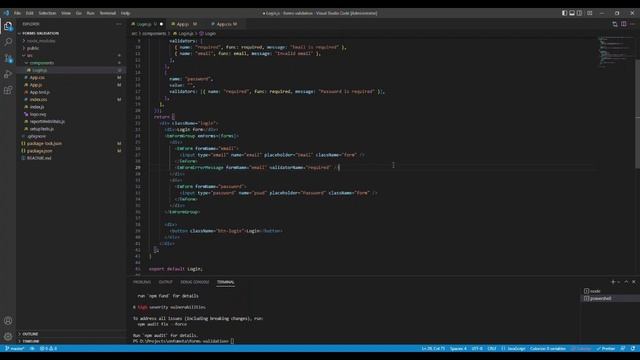Split the editor to the right
This screenshot has height=360, width=640.
[x=624, y=24]
